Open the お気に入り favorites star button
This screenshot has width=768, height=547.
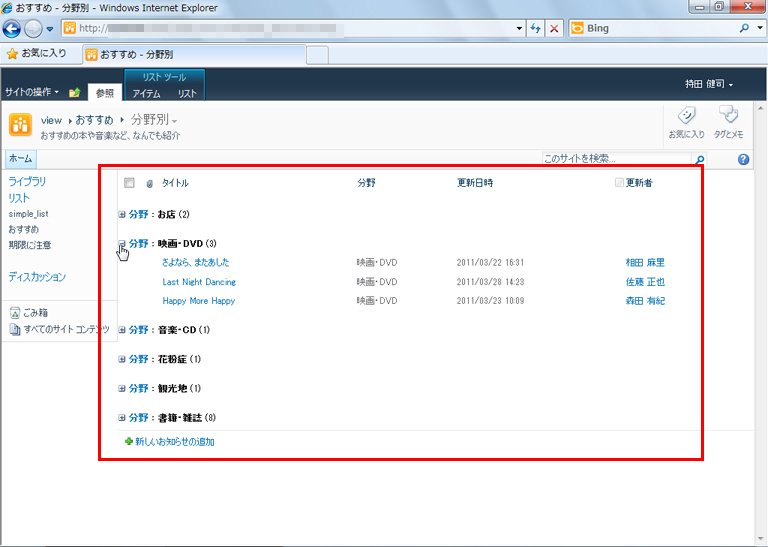click(x=37, y=53)
